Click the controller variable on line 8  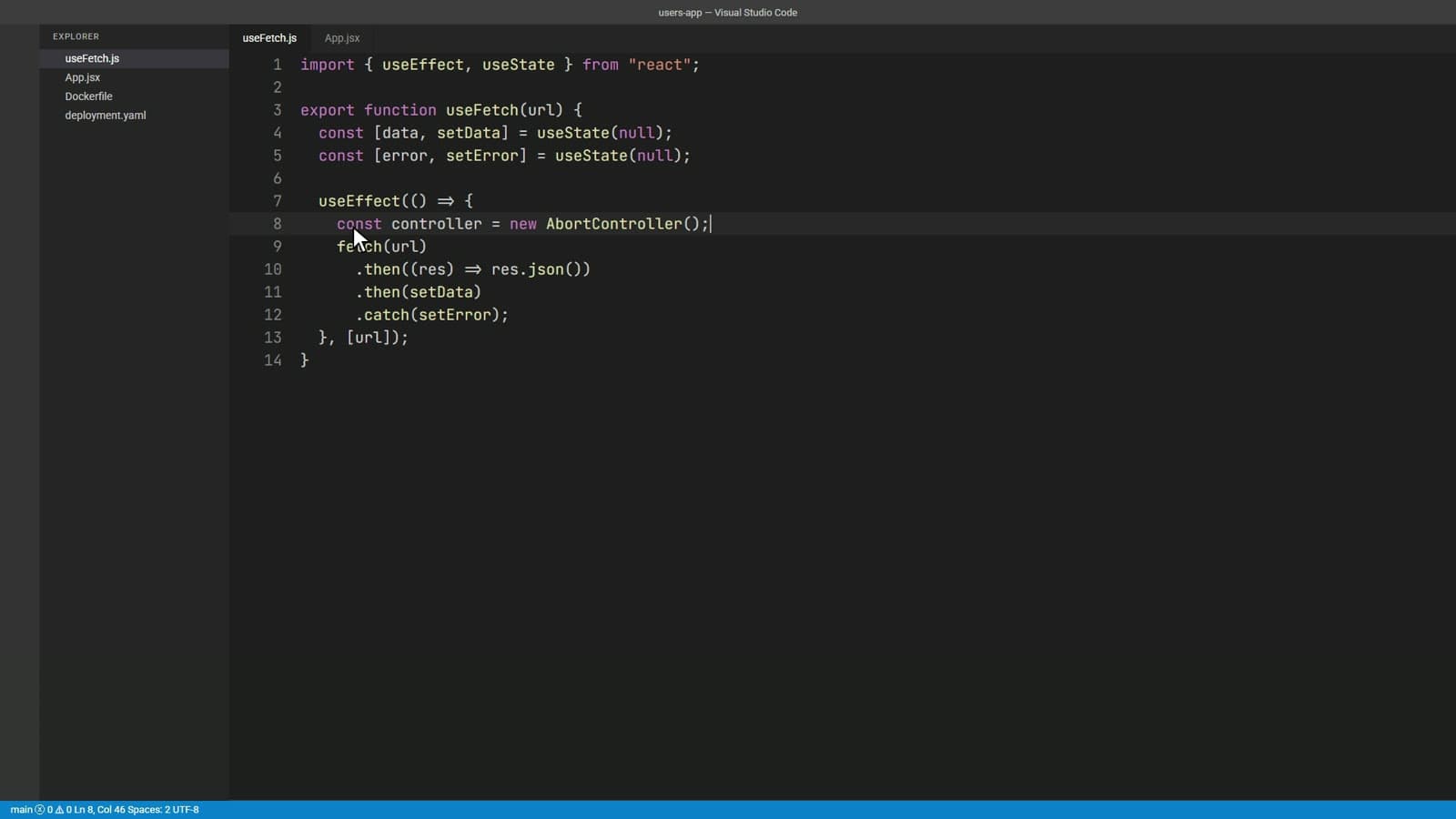point(437,224)
